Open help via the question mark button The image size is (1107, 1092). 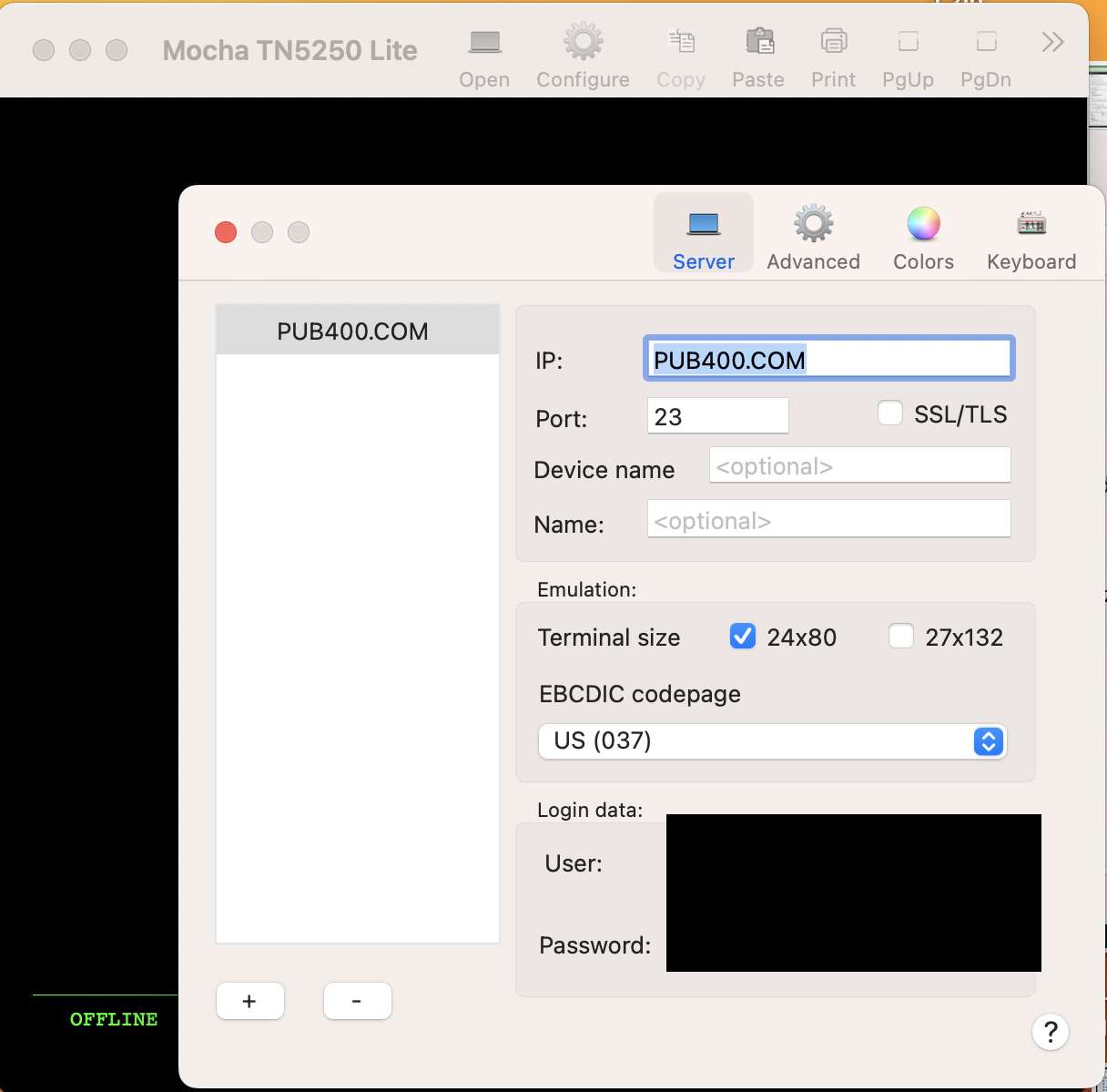tap(1051, 1032)
